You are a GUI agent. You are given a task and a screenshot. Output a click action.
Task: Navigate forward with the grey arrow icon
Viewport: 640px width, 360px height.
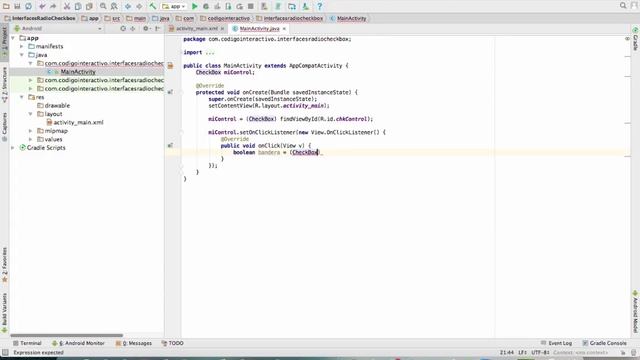point(139,6)
